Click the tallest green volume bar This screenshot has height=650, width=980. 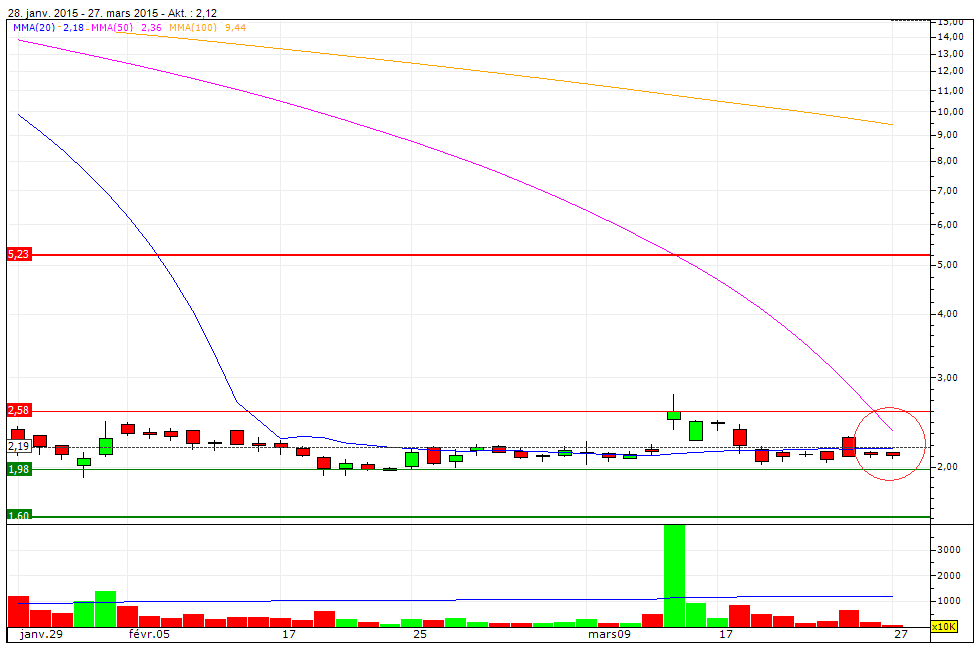coord(674,576)
